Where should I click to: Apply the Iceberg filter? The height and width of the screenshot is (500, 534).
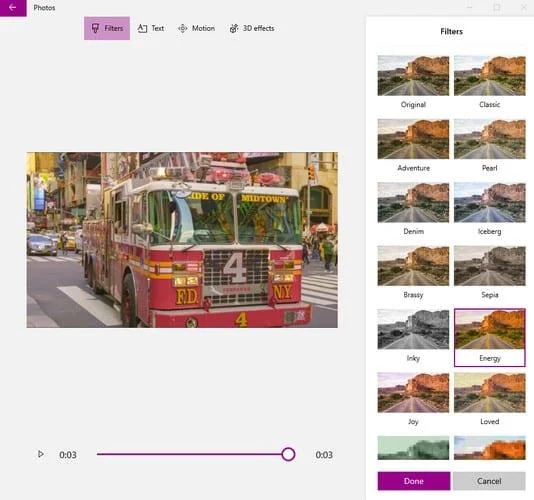489,202
